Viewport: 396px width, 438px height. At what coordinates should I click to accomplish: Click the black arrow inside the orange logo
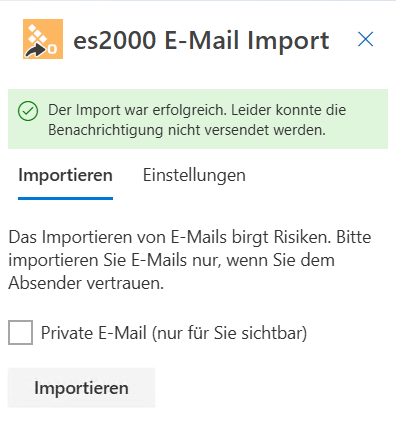36,51
